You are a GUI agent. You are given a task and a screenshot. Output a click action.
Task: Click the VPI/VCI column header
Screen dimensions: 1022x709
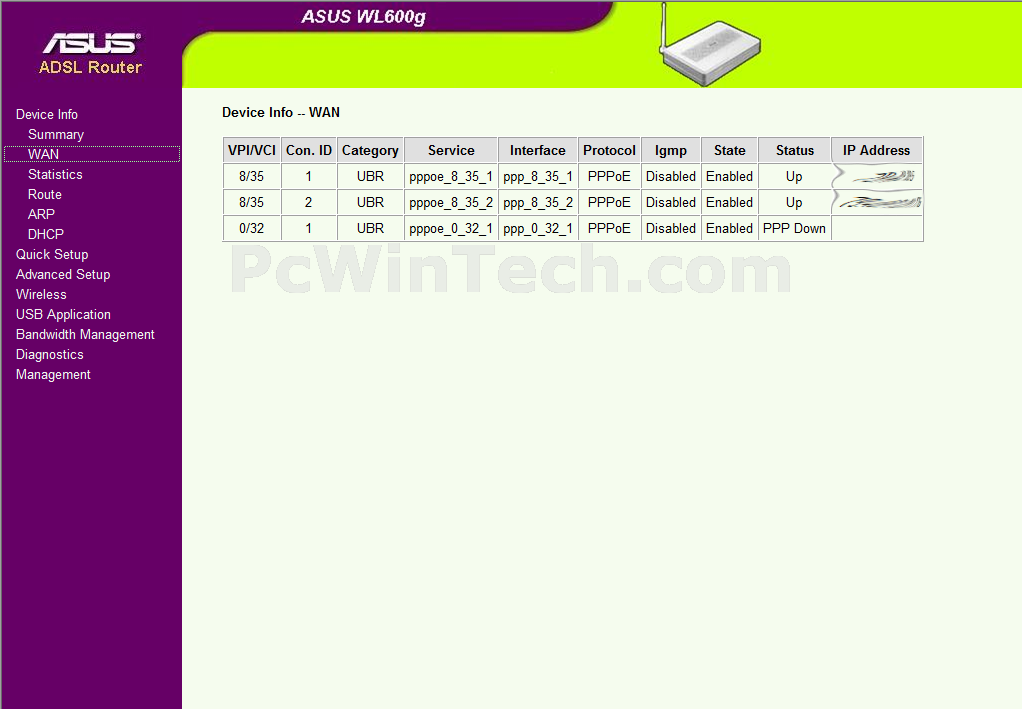252,151
